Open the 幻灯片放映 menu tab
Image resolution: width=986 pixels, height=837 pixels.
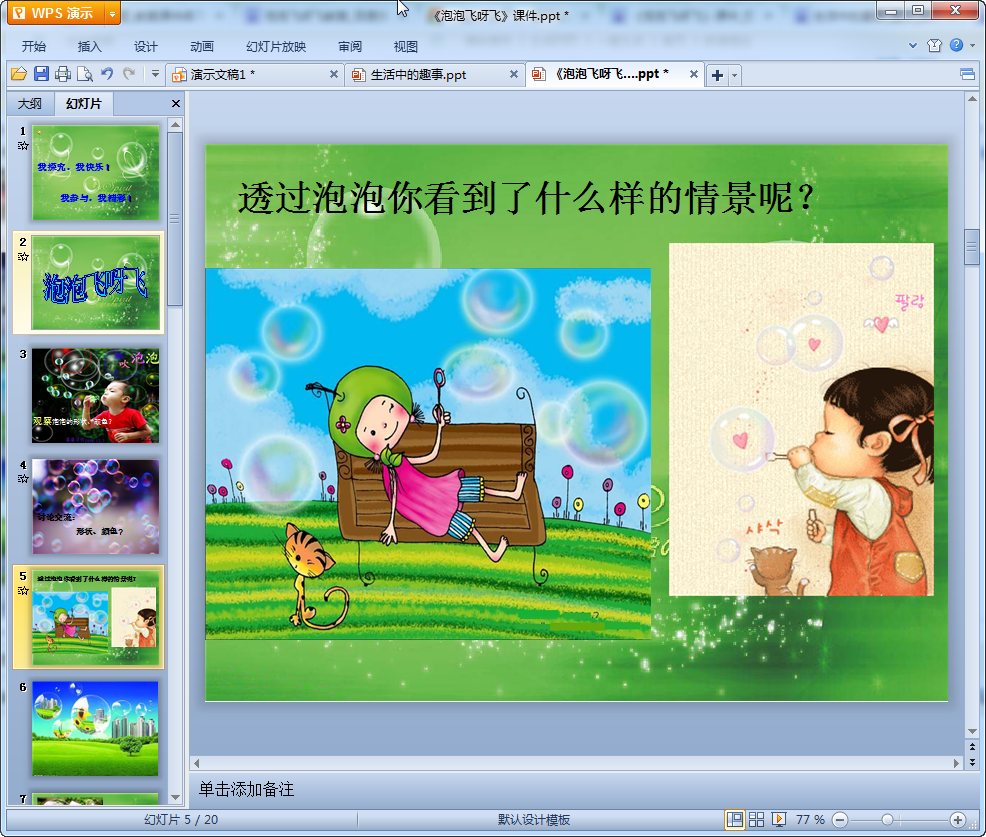pyautogui.click(x=276, y=47)
